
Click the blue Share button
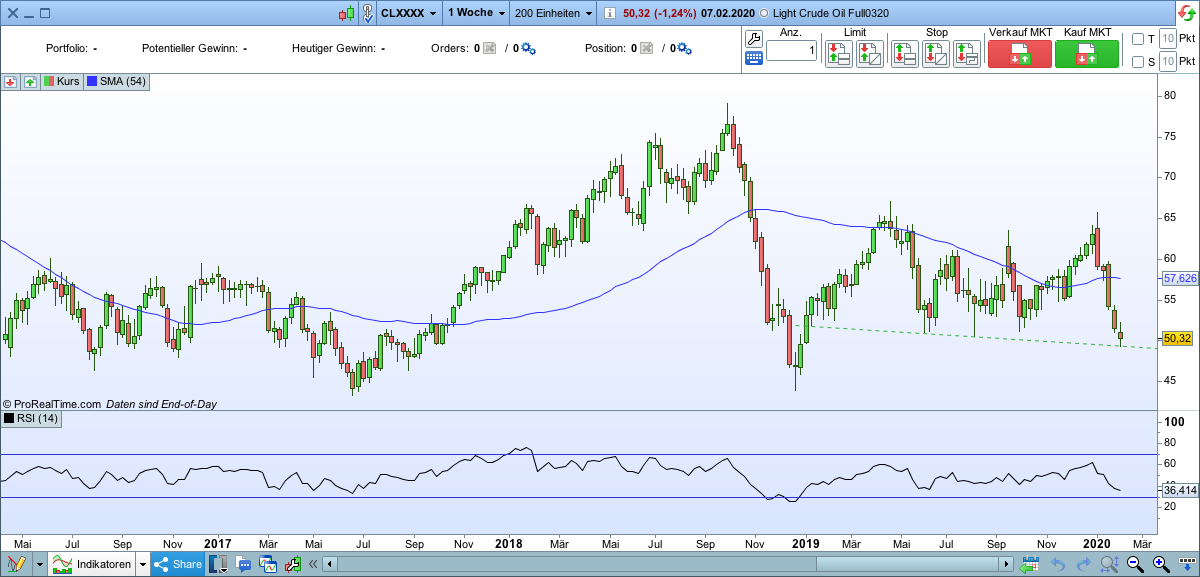click(176, 563)
